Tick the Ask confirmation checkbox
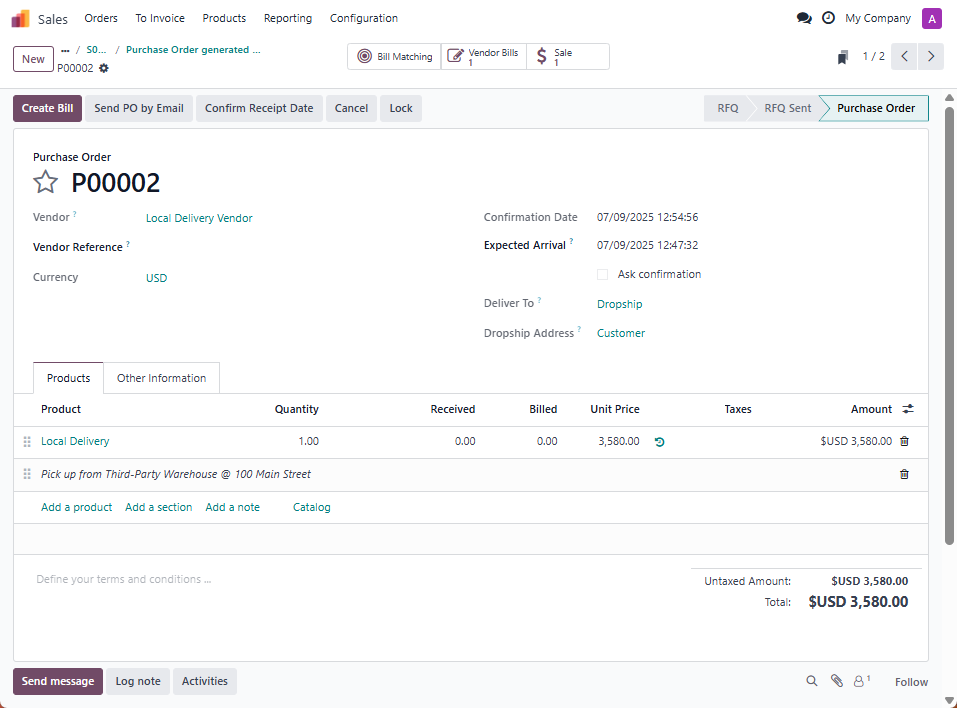The image size is (957, 708). [x=602, y=274]
